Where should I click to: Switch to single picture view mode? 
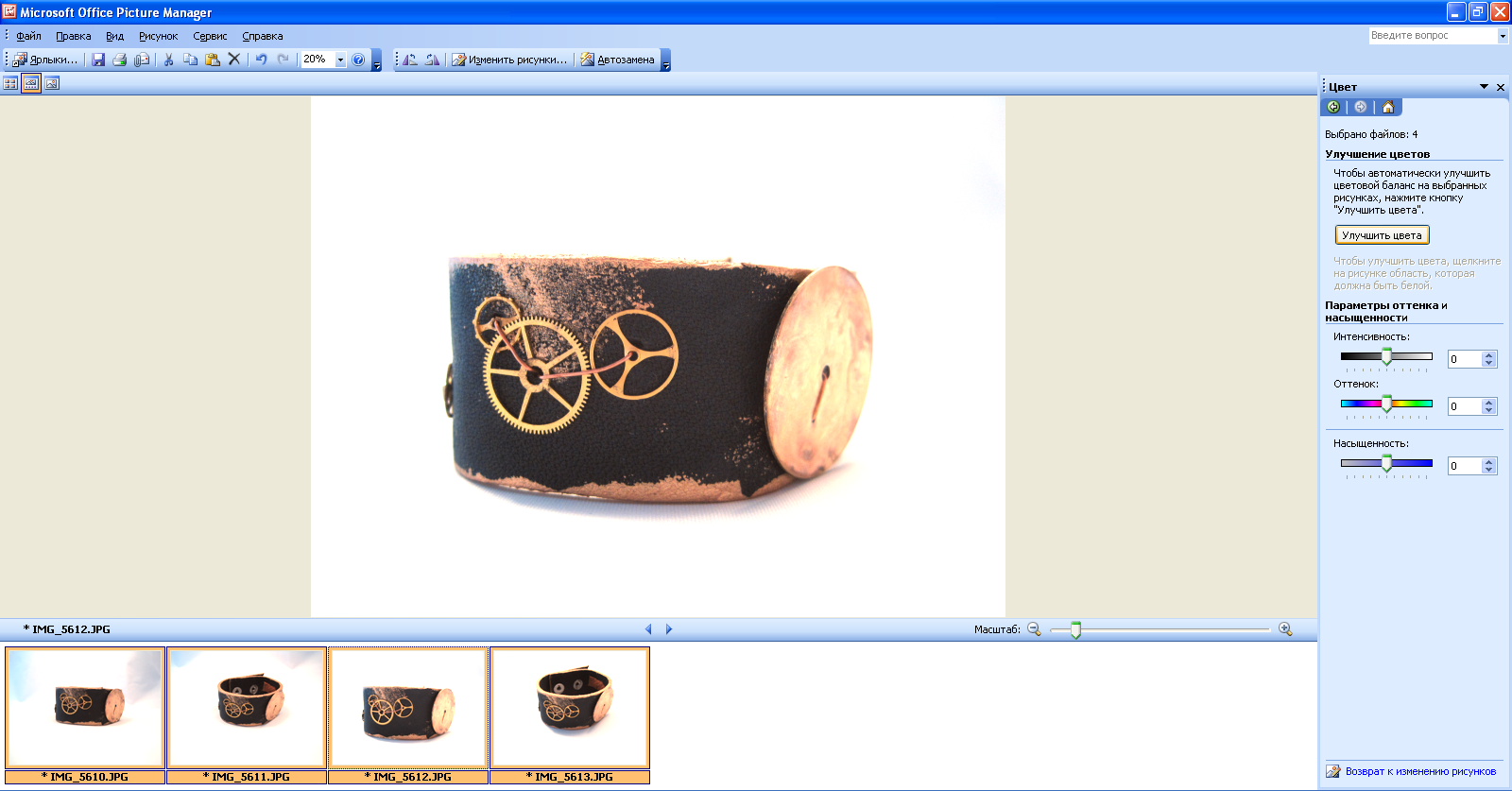point(52,83)
